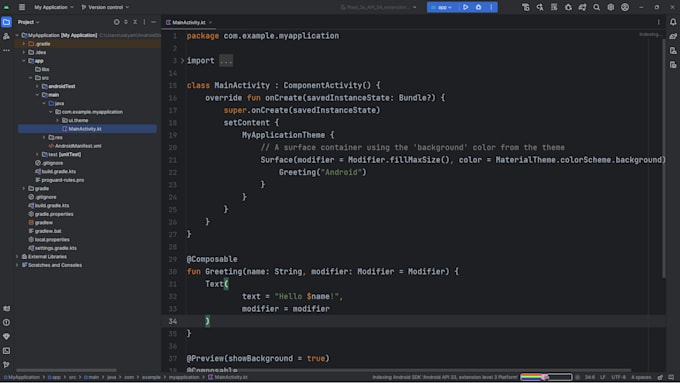
Task: Open the Resource Manager sidebar icon
Action: pos(7,36)
